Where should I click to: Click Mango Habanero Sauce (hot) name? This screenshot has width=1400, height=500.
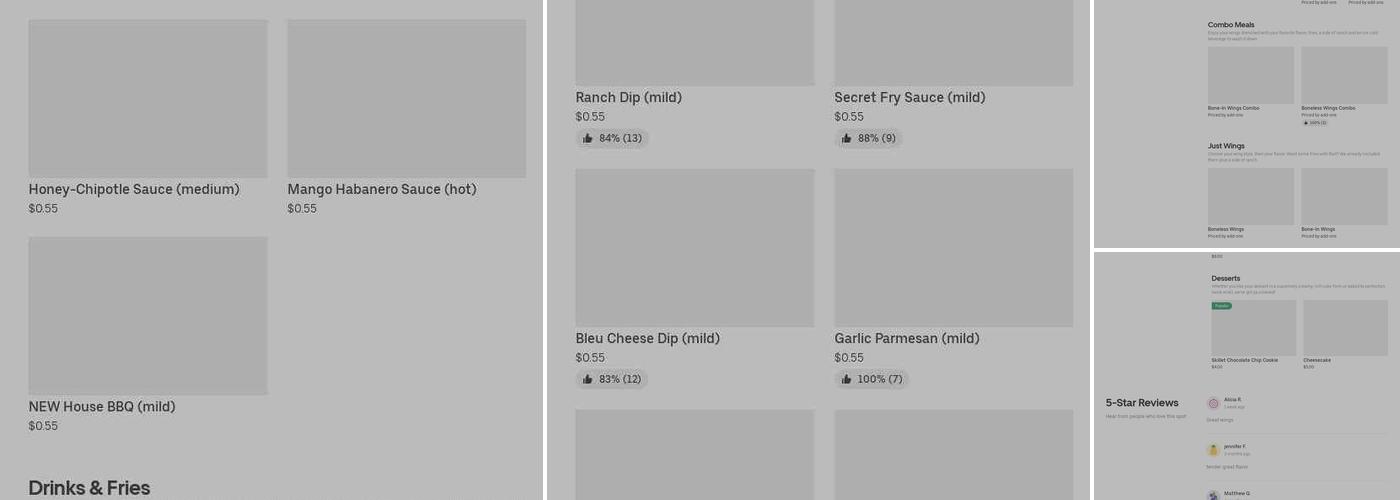[x=381, y=189]
